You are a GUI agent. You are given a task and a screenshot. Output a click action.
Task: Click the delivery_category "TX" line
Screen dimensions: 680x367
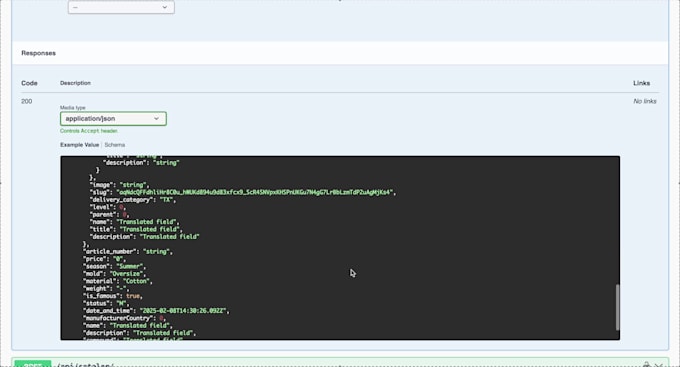[133, 200]
